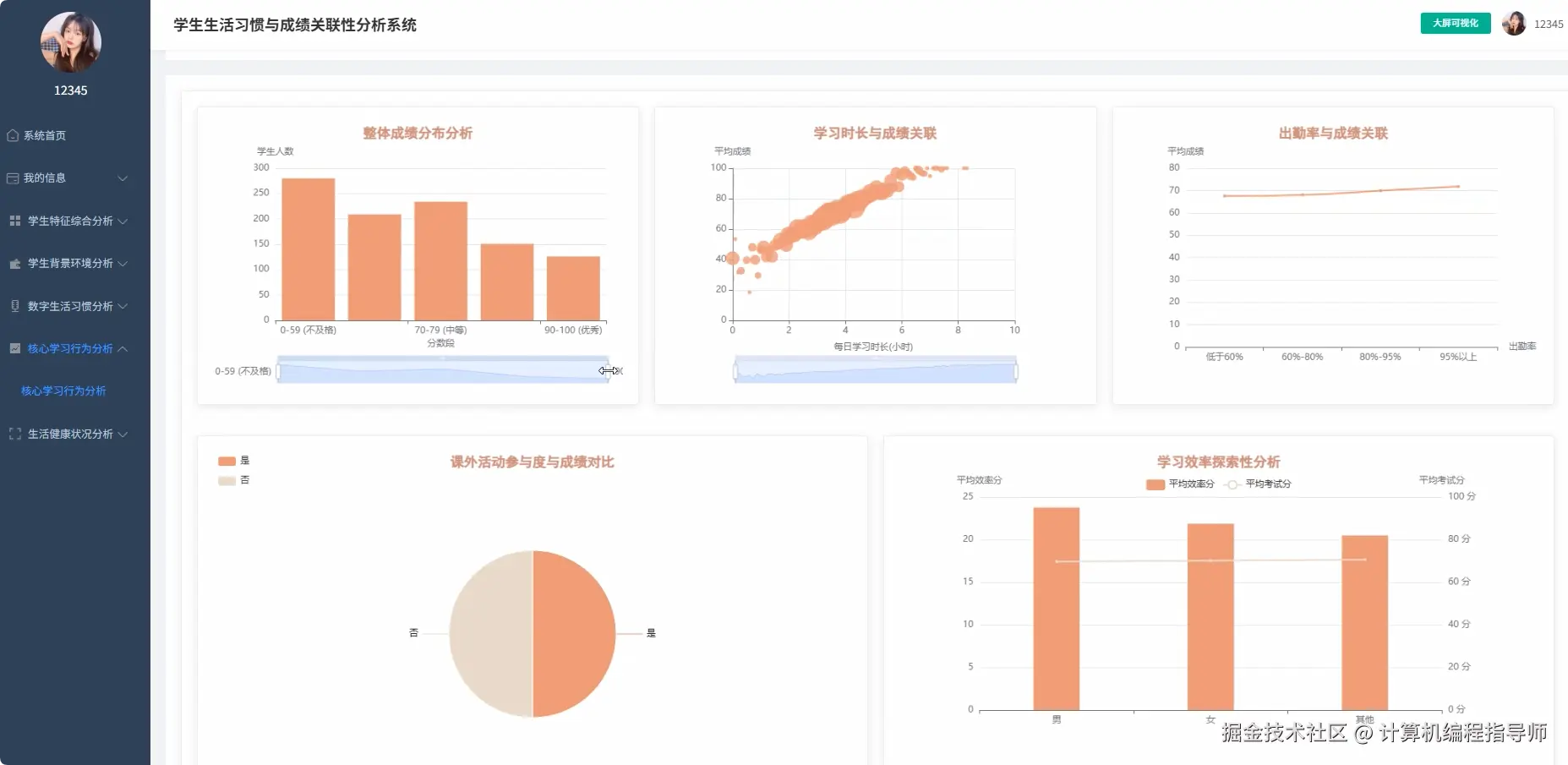The image size is (1568, 765).
Task: Click the 生活健康状况分析 frame icon
Action: tap(14, 434)
